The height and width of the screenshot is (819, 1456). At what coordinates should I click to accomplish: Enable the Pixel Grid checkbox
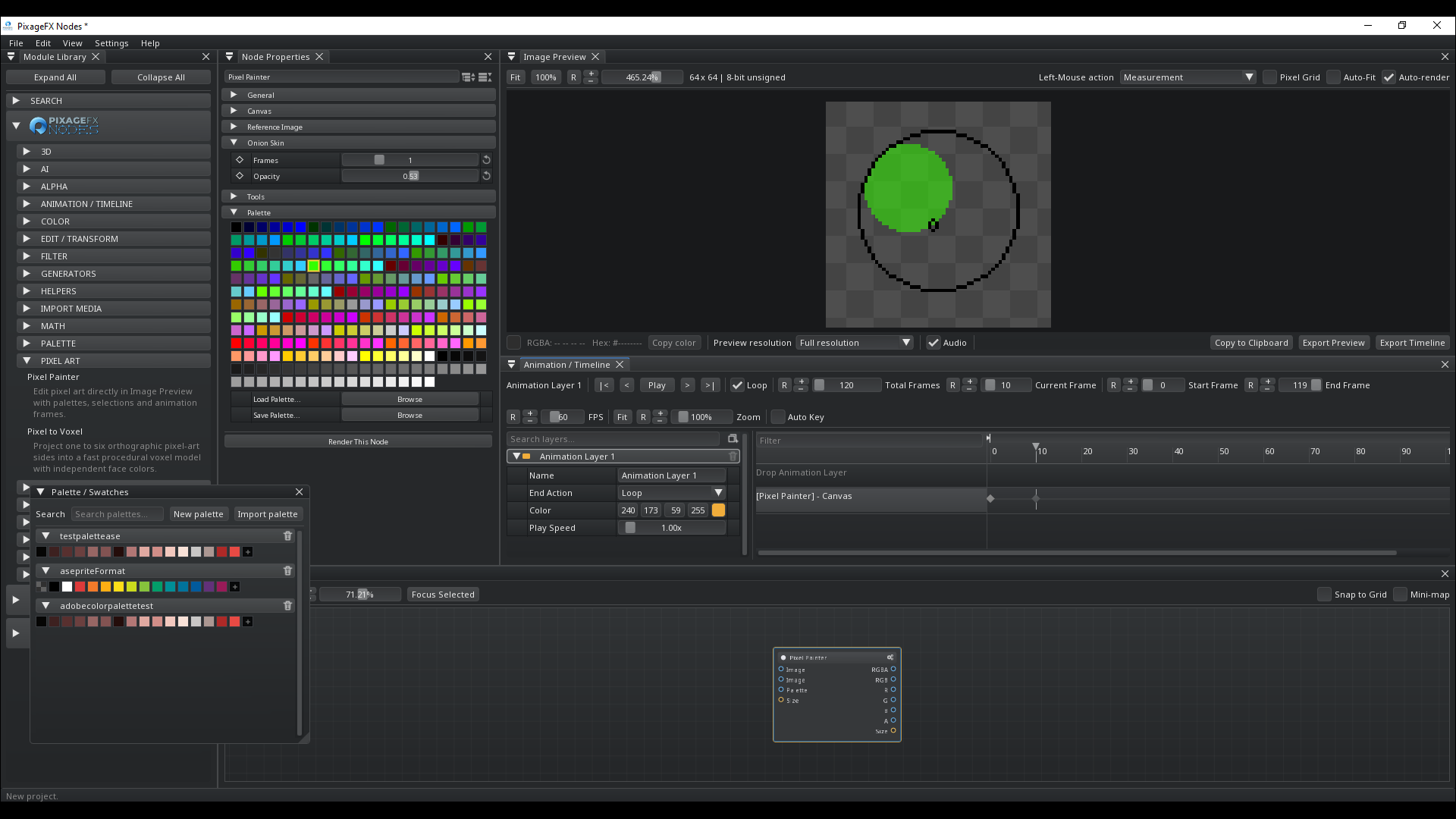[x=1269, y=77]
